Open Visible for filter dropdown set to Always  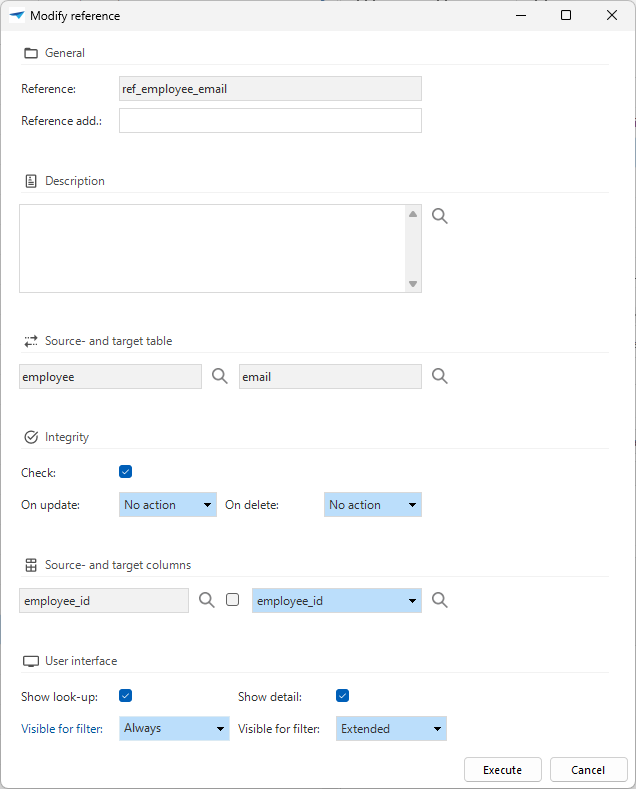click(174, 729)
